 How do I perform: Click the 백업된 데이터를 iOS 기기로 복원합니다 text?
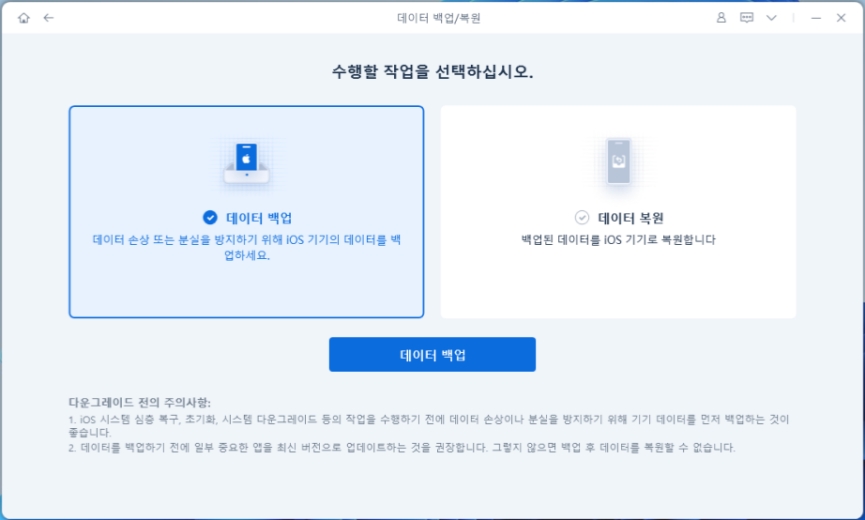[x=618, y=240]
